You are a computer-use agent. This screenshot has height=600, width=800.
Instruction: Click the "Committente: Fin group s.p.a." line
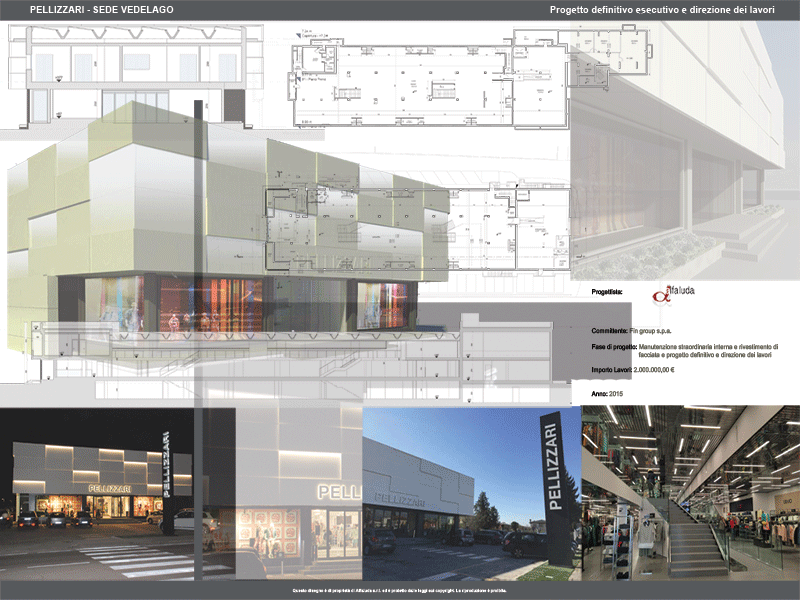click(631, 331)
